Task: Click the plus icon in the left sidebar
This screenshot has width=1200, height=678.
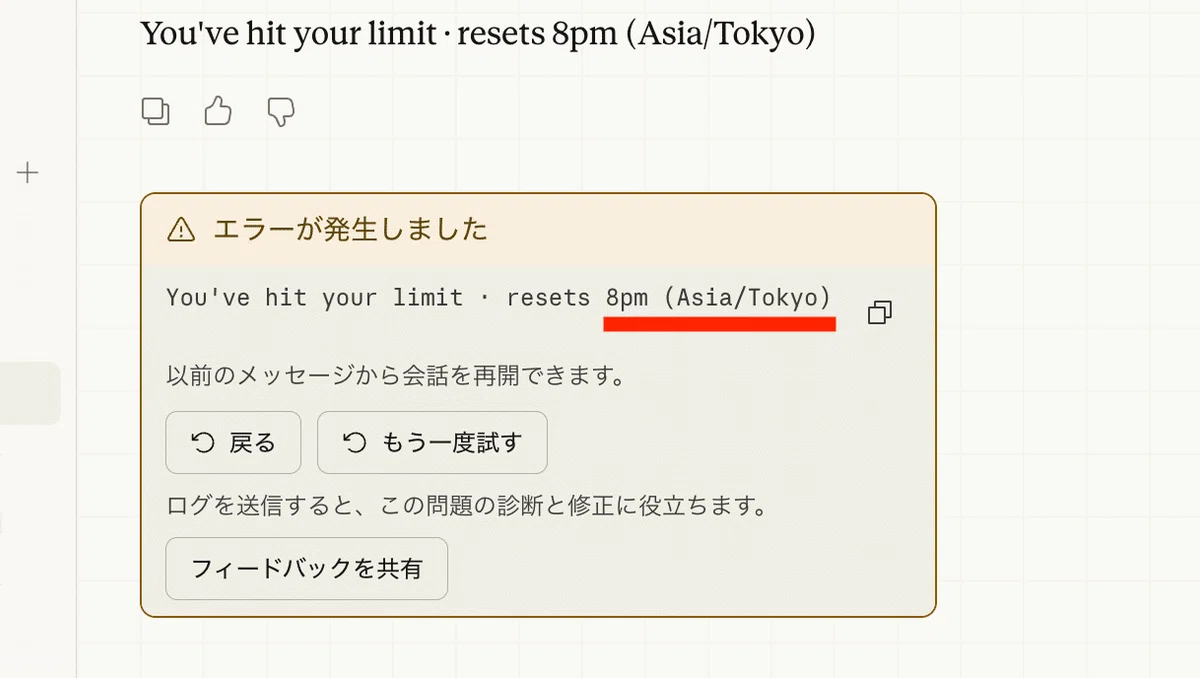Action: click(28, 173)
